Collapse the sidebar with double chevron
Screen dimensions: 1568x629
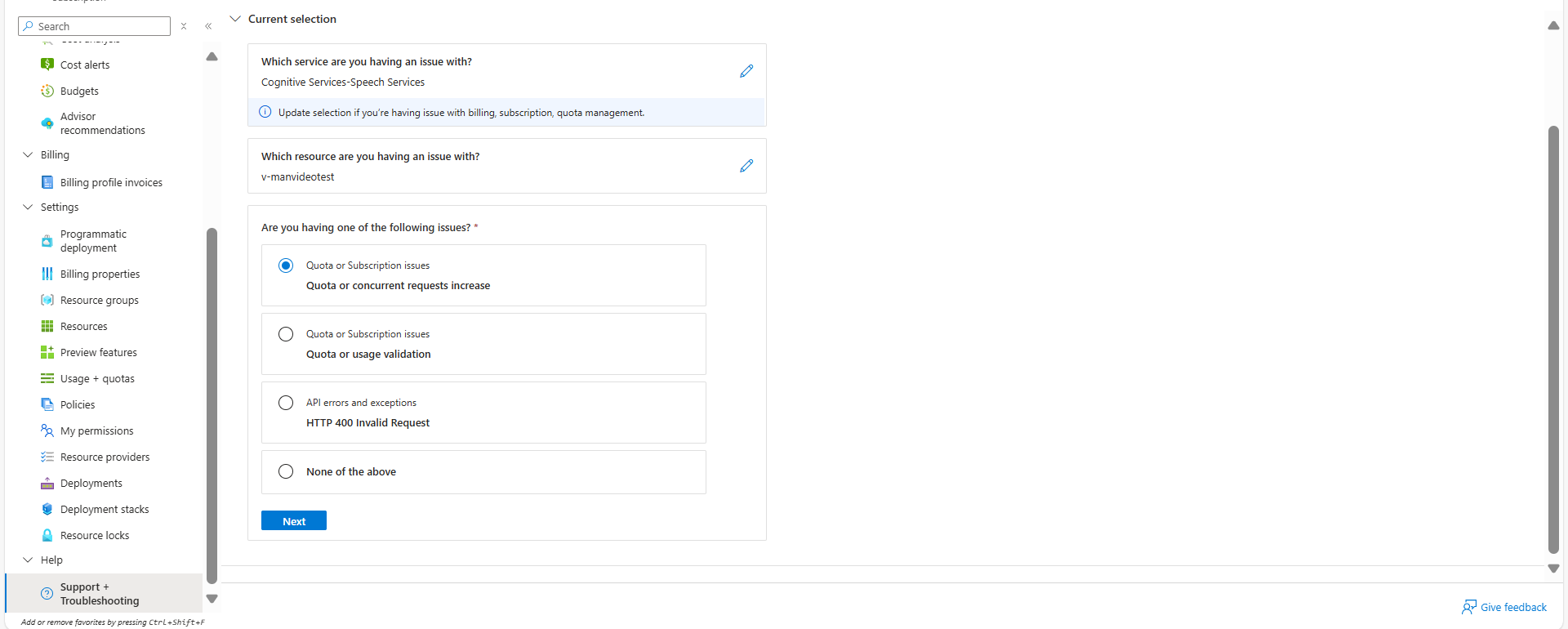[208, 26]
